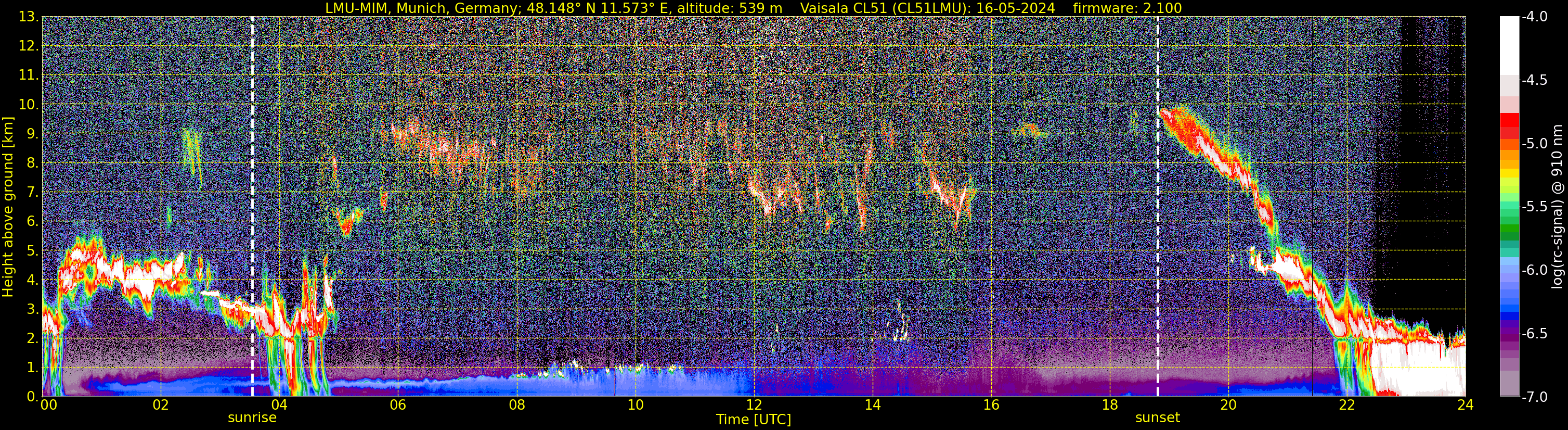Click the '00' tick on the time axis
Screen dimensions: 1568x430
[x=48, y=405]
